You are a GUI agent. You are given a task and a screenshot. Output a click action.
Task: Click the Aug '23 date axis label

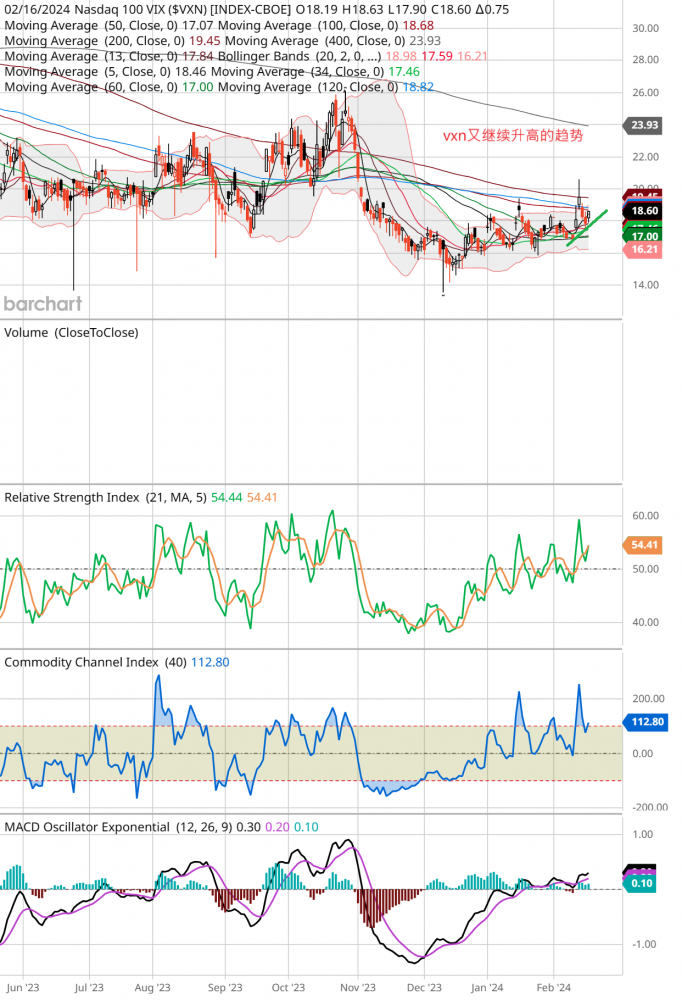click(152, 987)
